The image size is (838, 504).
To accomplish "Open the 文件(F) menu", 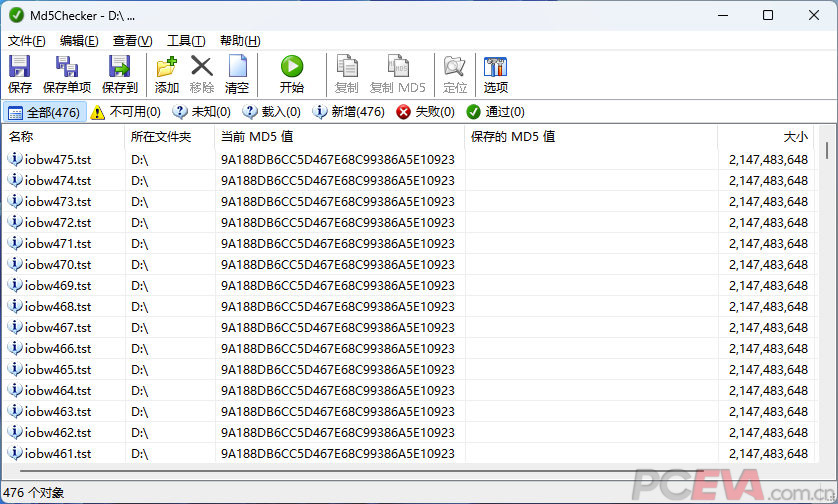I will point(27,41).
